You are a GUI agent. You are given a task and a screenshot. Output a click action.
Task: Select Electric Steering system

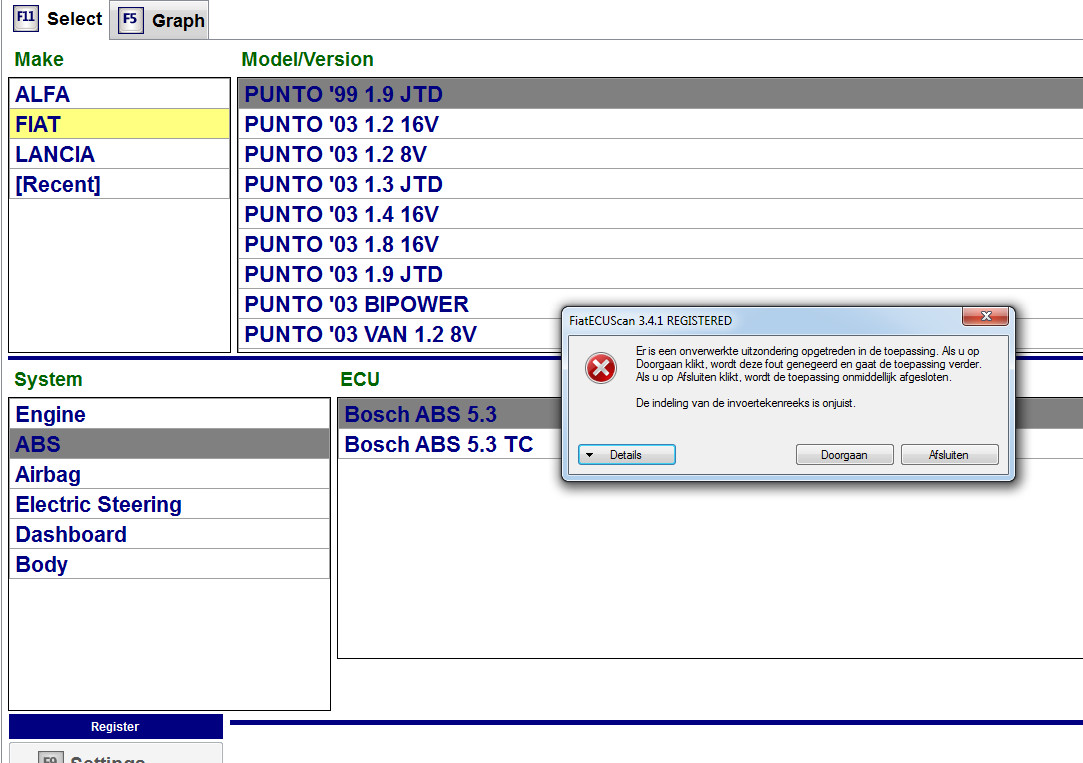coord(169,504)
